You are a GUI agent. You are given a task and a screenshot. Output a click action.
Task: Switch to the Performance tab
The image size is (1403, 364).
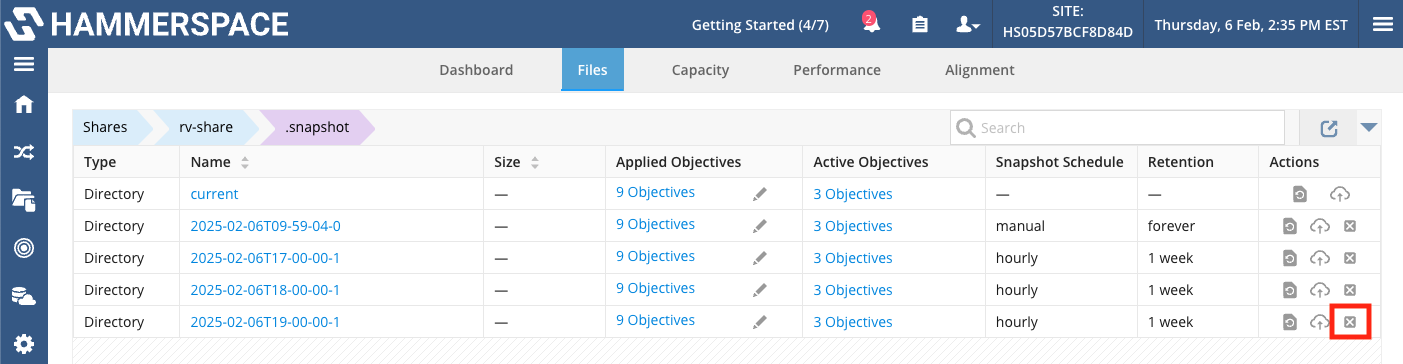tap(837, 70)
